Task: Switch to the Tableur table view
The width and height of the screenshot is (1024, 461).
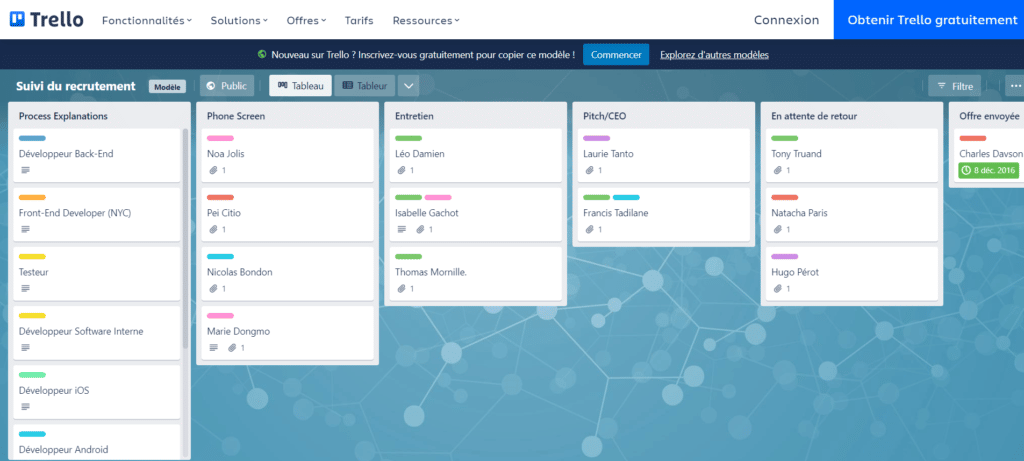Action: (364, 86)
